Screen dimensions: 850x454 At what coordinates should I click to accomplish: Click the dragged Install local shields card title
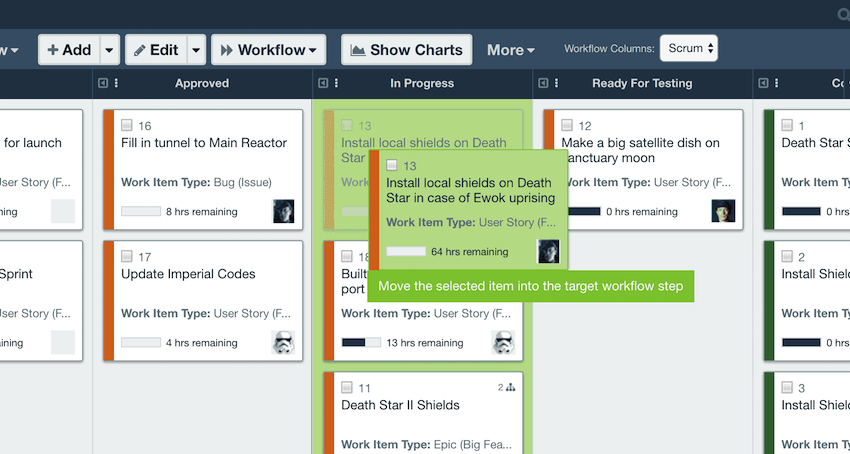(x=471, y=190)
